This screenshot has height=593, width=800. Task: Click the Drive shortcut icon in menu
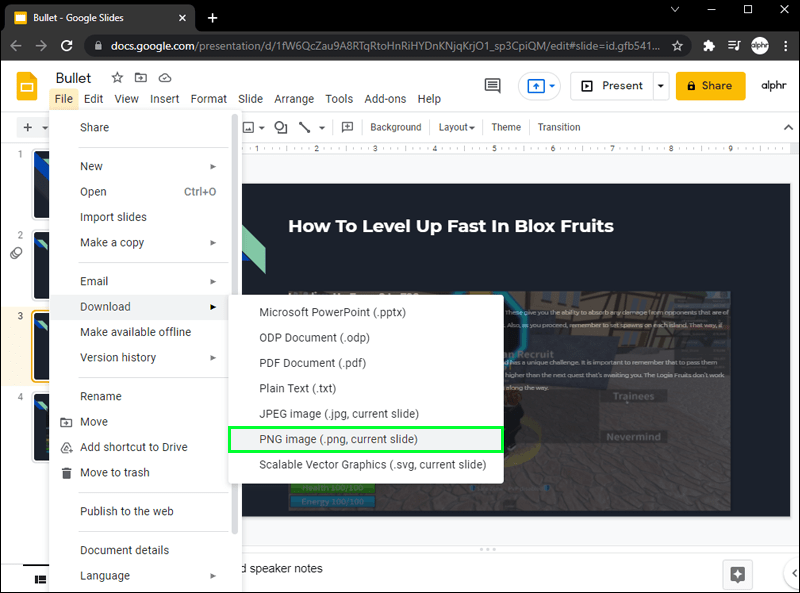[x=66, y=448]
